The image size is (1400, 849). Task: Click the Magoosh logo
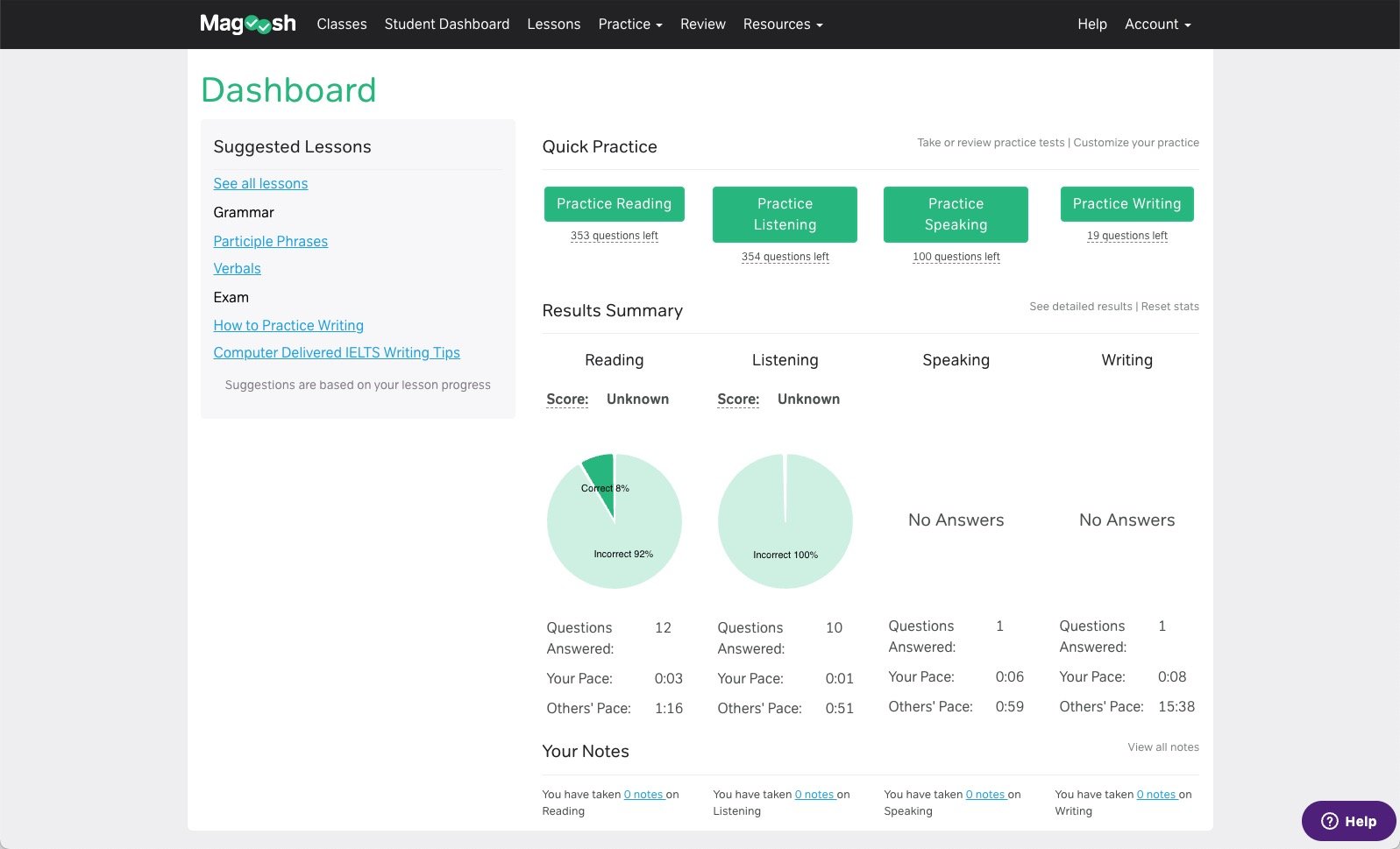[247, 24]
